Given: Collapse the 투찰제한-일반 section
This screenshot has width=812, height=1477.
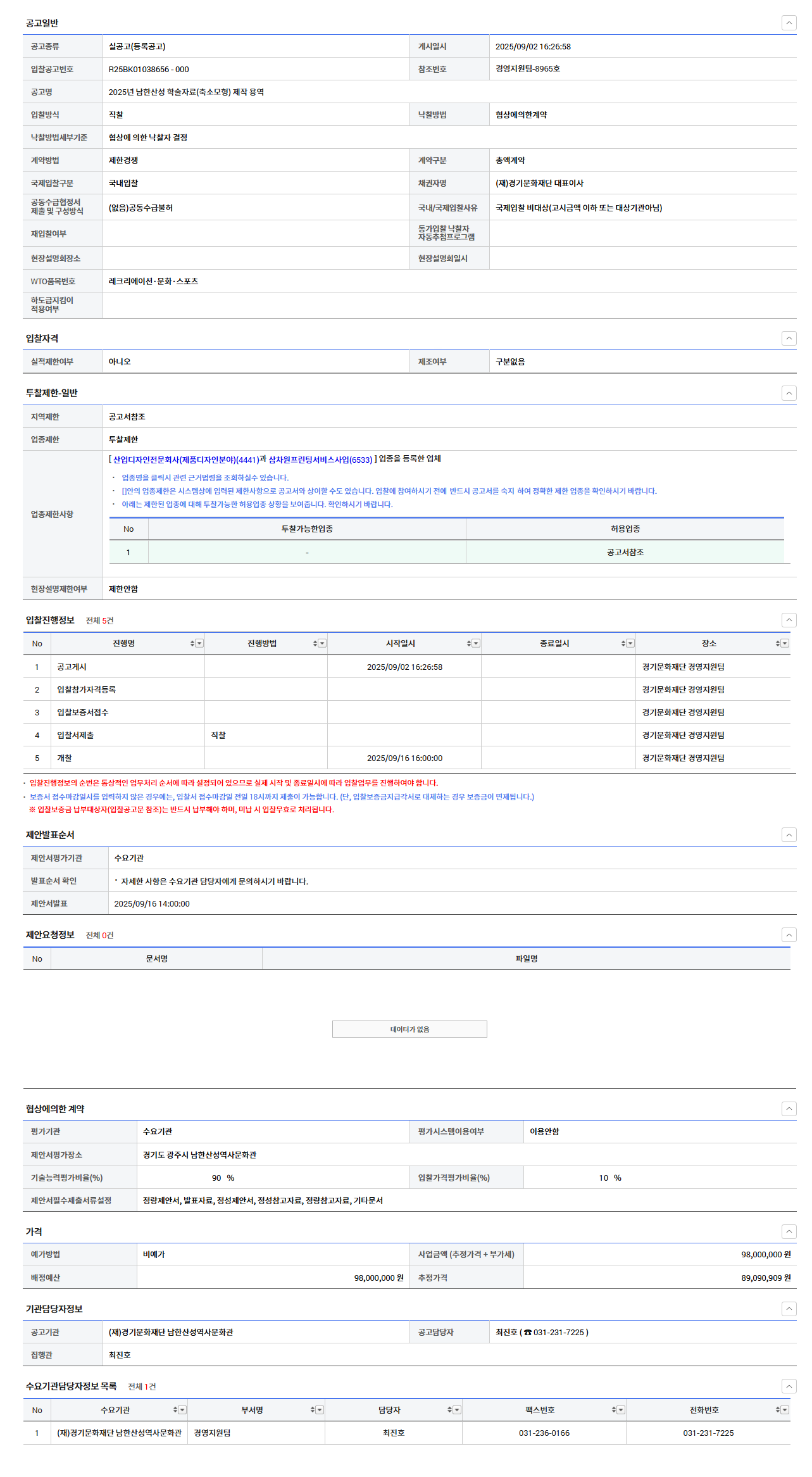Looking at the screenshot, I should [x=789, y=393].
